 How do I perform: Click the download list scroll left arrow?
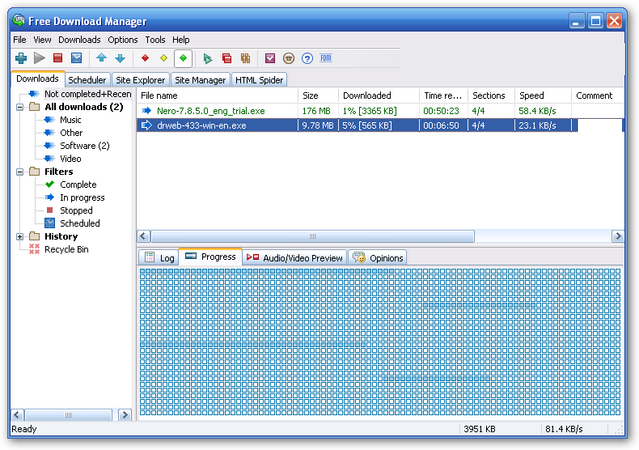tap(143, 236)
